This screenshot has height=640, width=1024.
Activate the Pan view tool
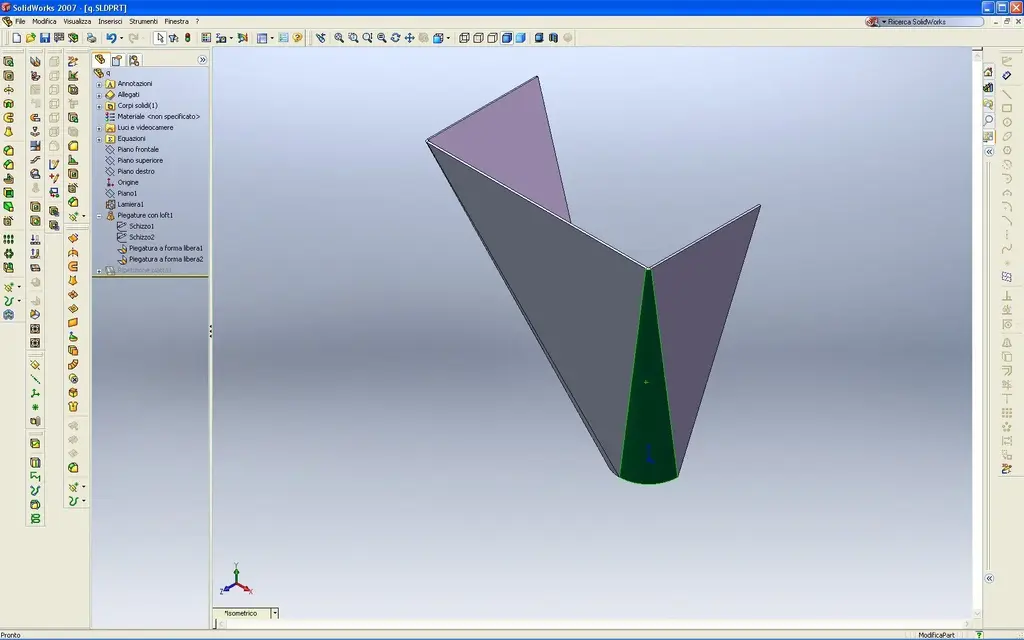(409, 38)
